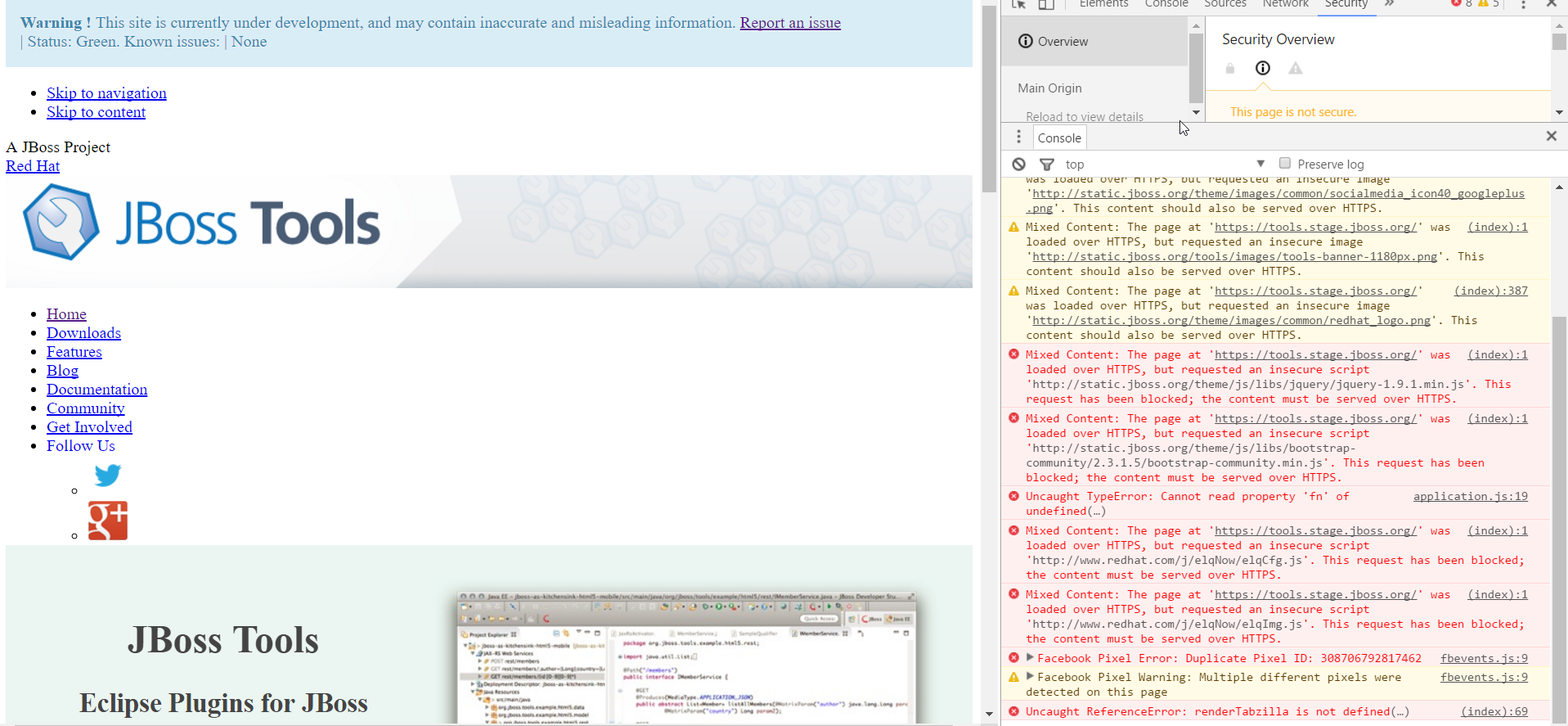Click the web page vertical scrollbar

(x=988, y=98)
